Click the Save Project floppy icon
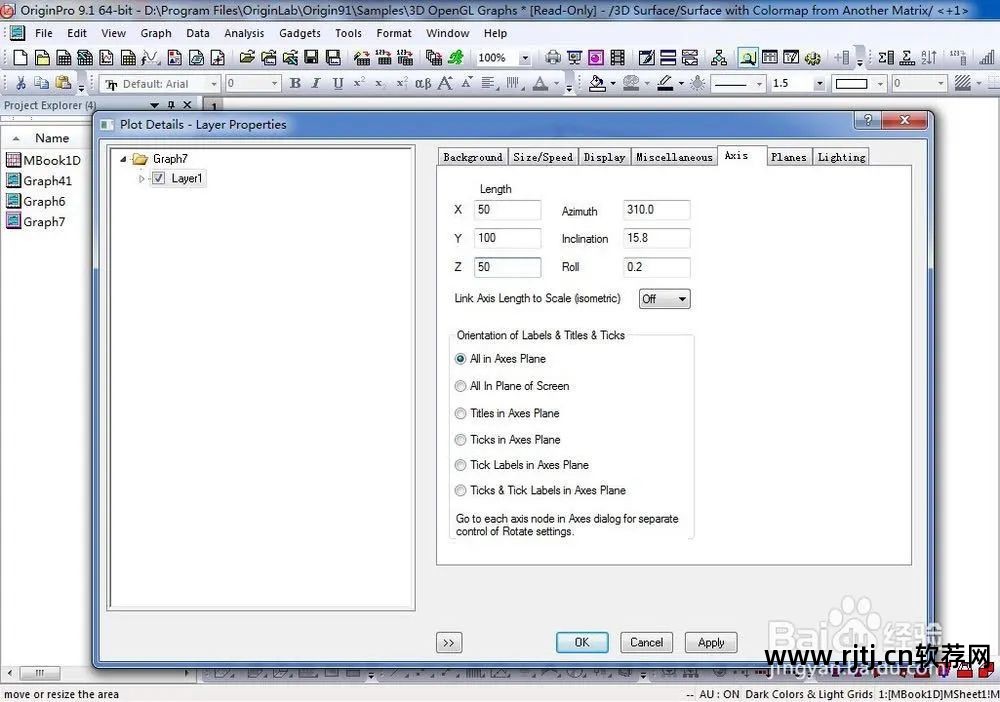The image size is (1000, 702). pyautogui.click(x=311, y=58)
